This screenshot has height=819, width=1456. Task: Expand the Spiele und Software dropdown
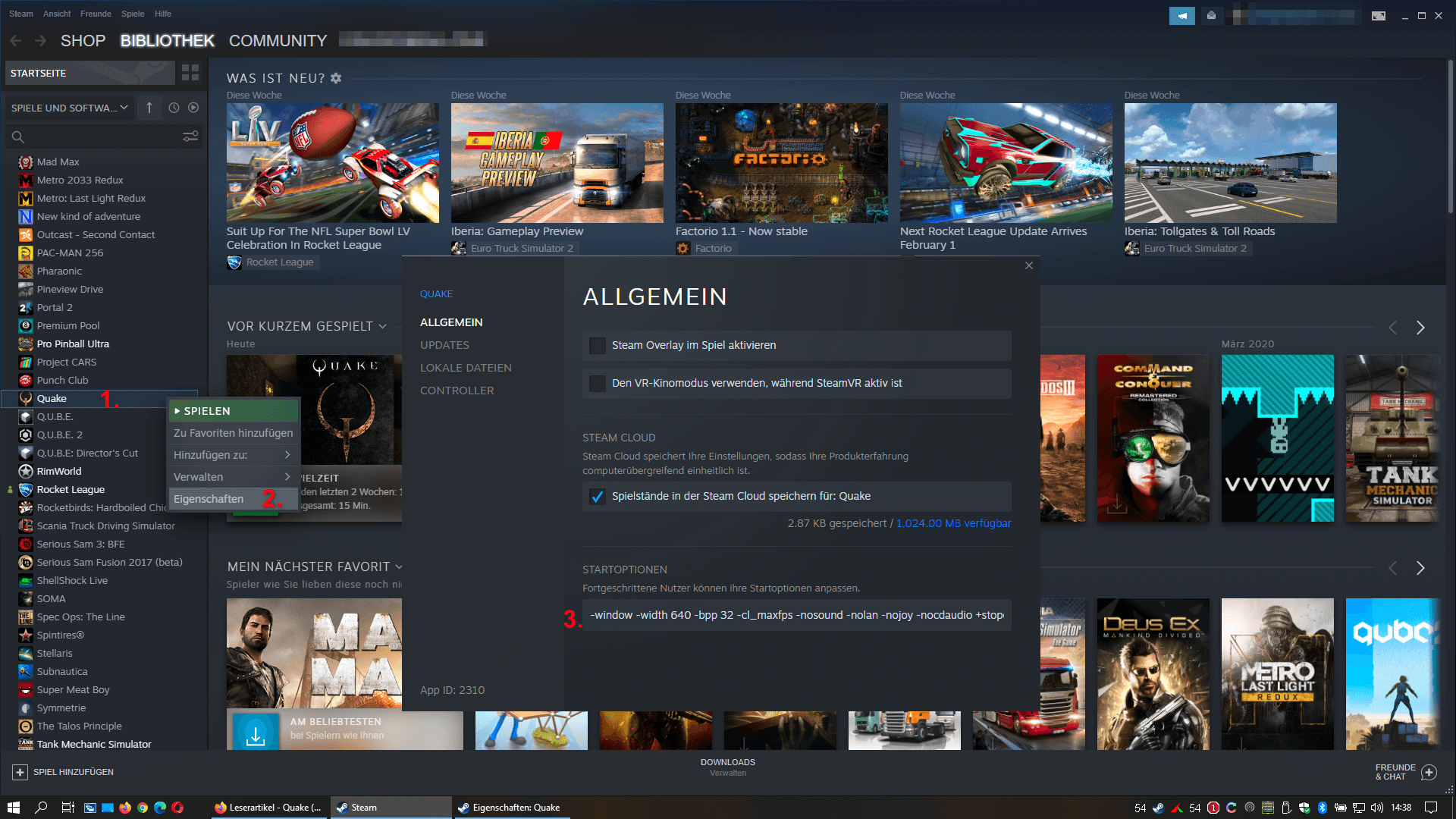pos(69,108)
